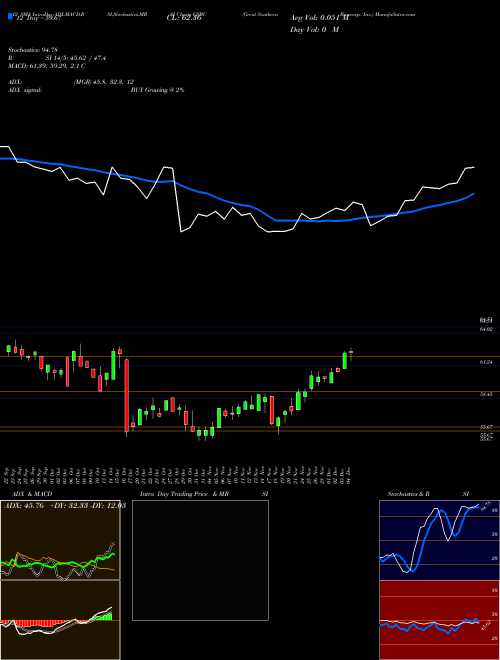Click the 58.45 price axis label
The width and height of the screenshot is (500, 660).
[487, 394]
